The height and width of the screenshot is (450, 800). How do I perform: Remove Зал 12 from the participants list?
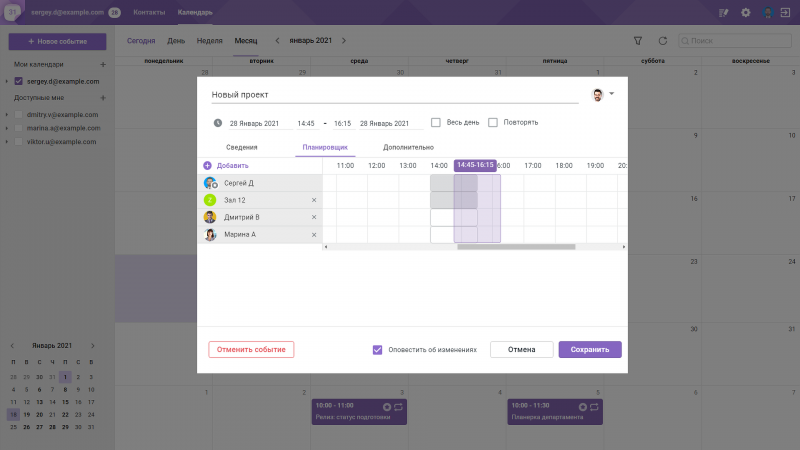coord(313,200)
